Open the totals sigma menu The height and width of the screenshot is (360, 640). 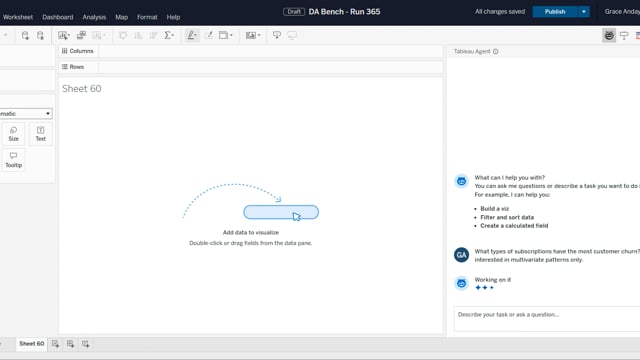(x=169, y=36)
